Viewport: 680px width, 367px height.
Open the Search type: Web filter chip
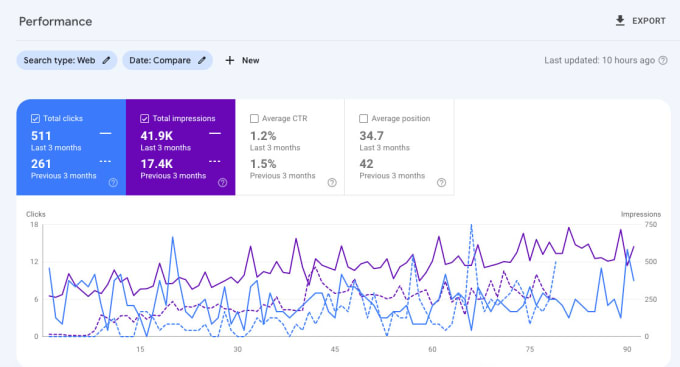(67, 60)
